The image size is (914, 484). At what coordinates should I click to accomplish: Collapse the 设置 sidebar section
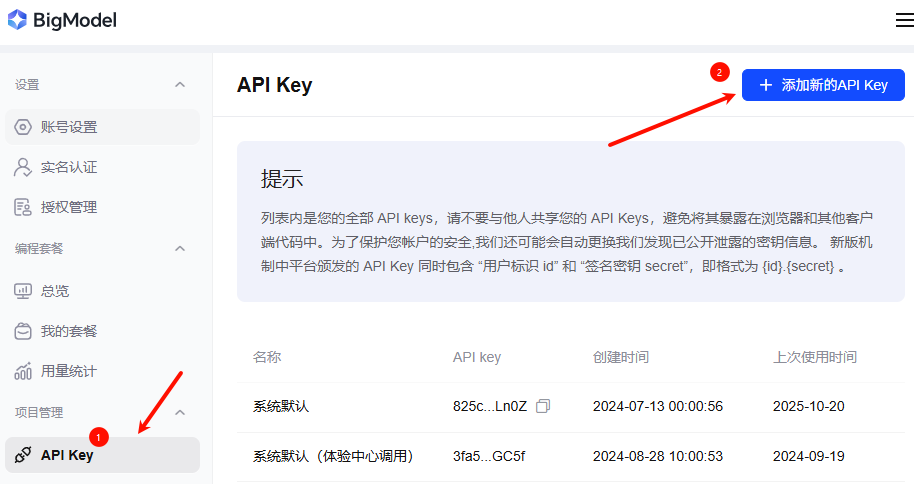point(180,85)
